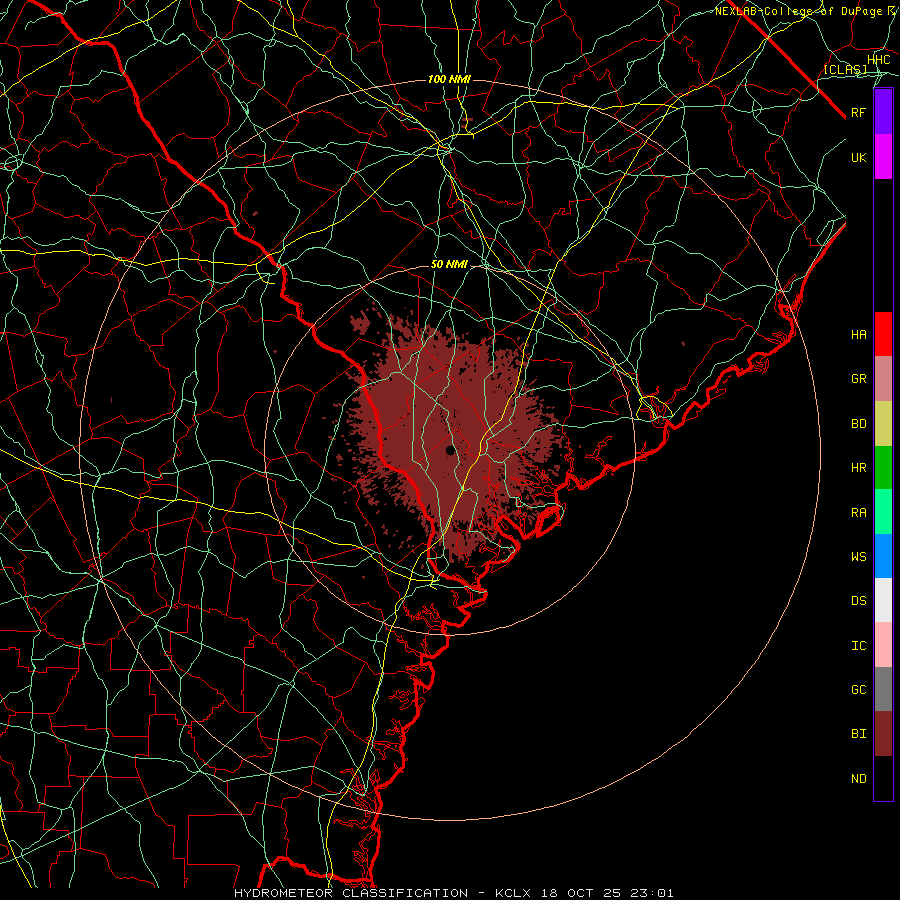Click the UK magenta legend swatch
Viewport: 900px width, 900px height.
point(883,157)
